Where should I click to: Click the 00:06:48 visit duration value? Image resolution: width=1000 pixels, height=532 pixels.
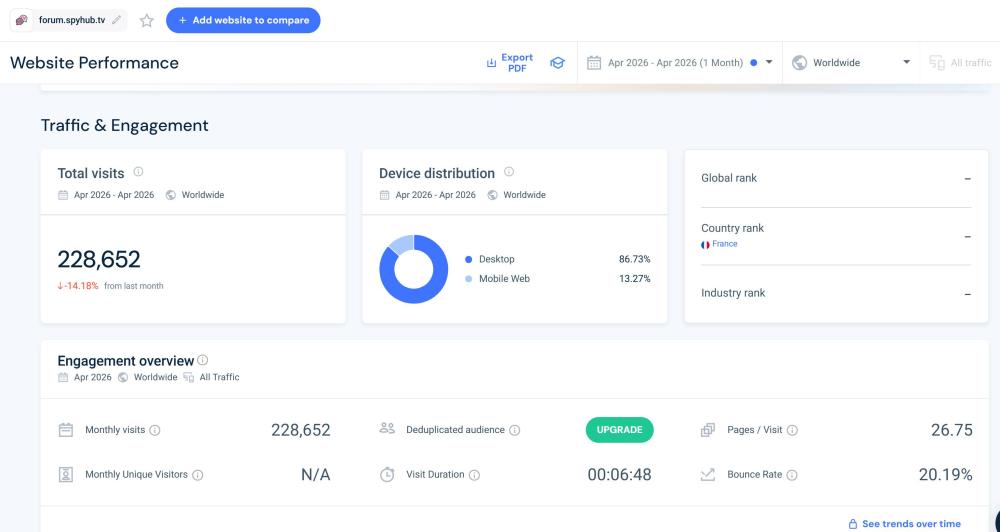coord(619,475)
